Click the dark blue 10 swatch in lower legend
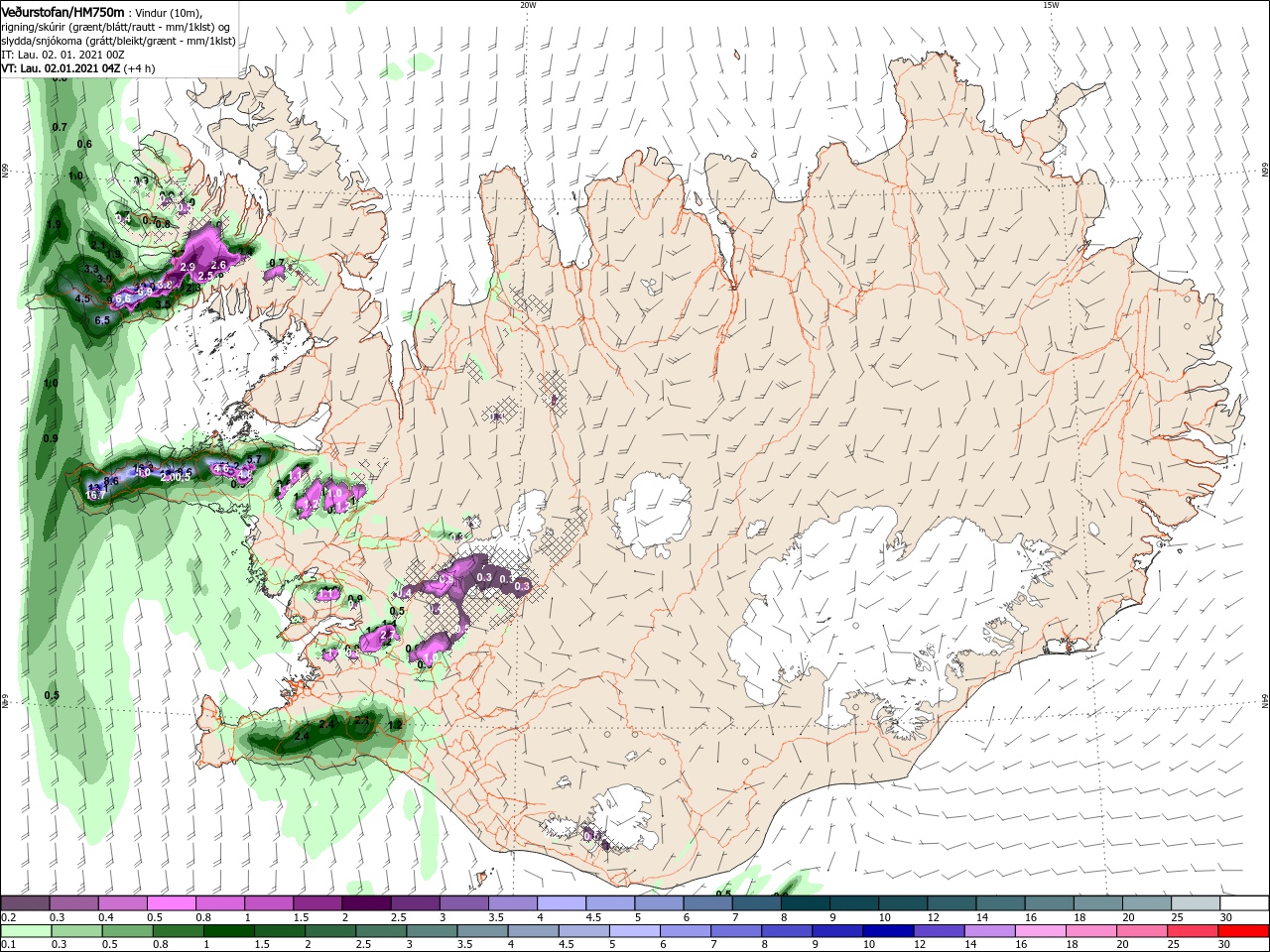 [x=886, y=931]
